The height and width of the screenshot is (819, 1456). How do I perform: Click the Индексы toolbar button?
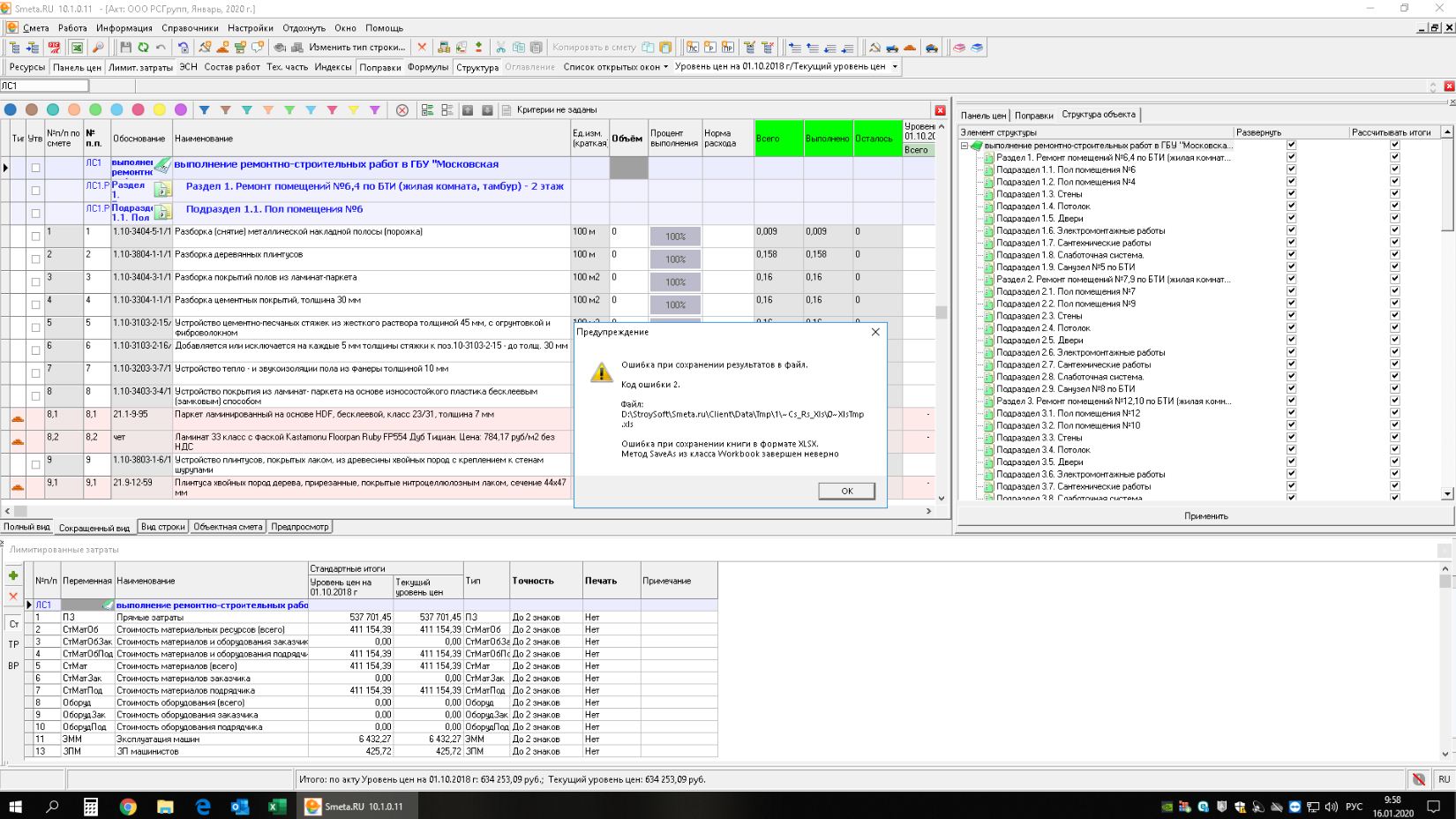coord(333,67)
